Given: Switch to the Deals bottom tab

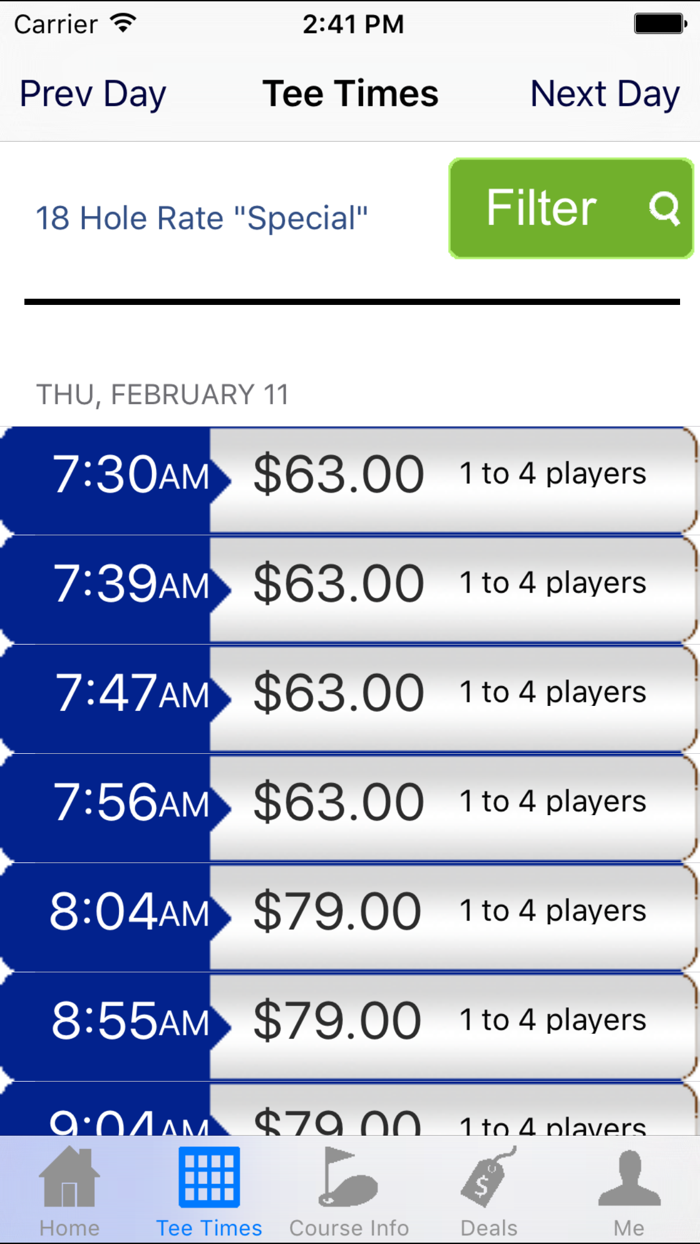Looking at the screenshot, I should pyautogui.click(x=489, y=1190).
